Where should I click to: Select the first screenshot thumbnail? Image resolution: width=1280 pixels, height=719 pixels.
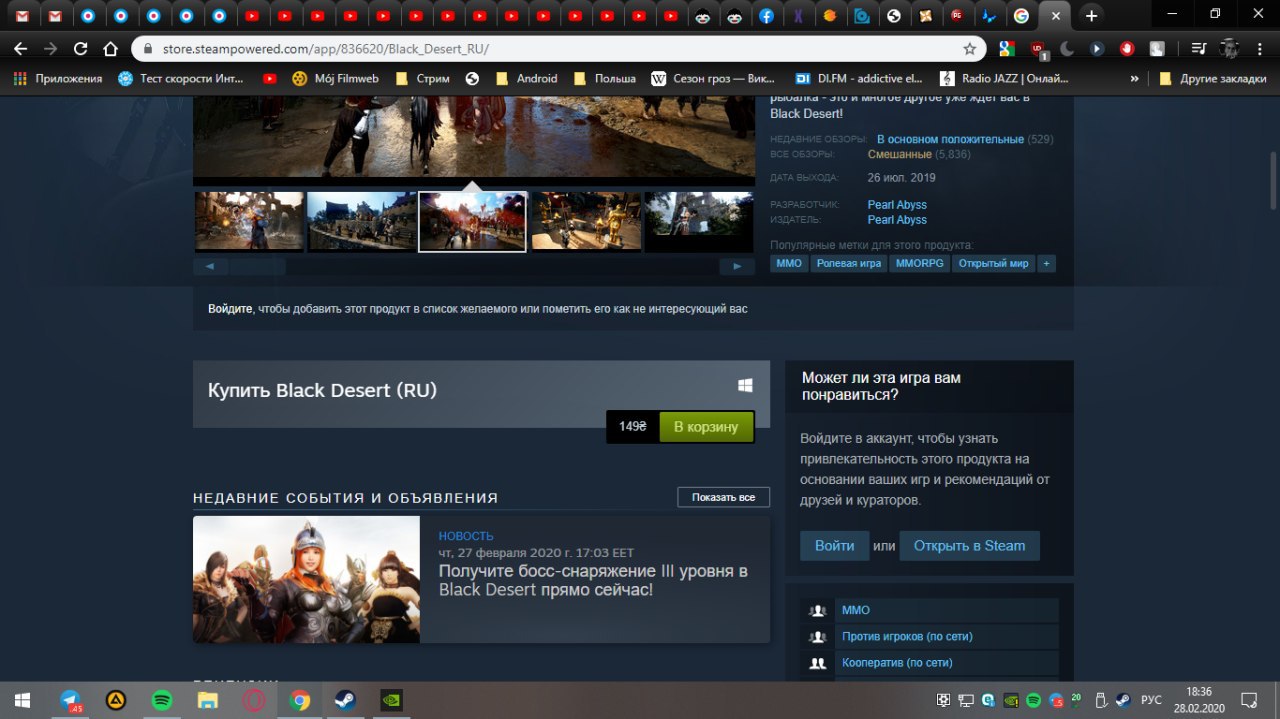pos(249,221)
